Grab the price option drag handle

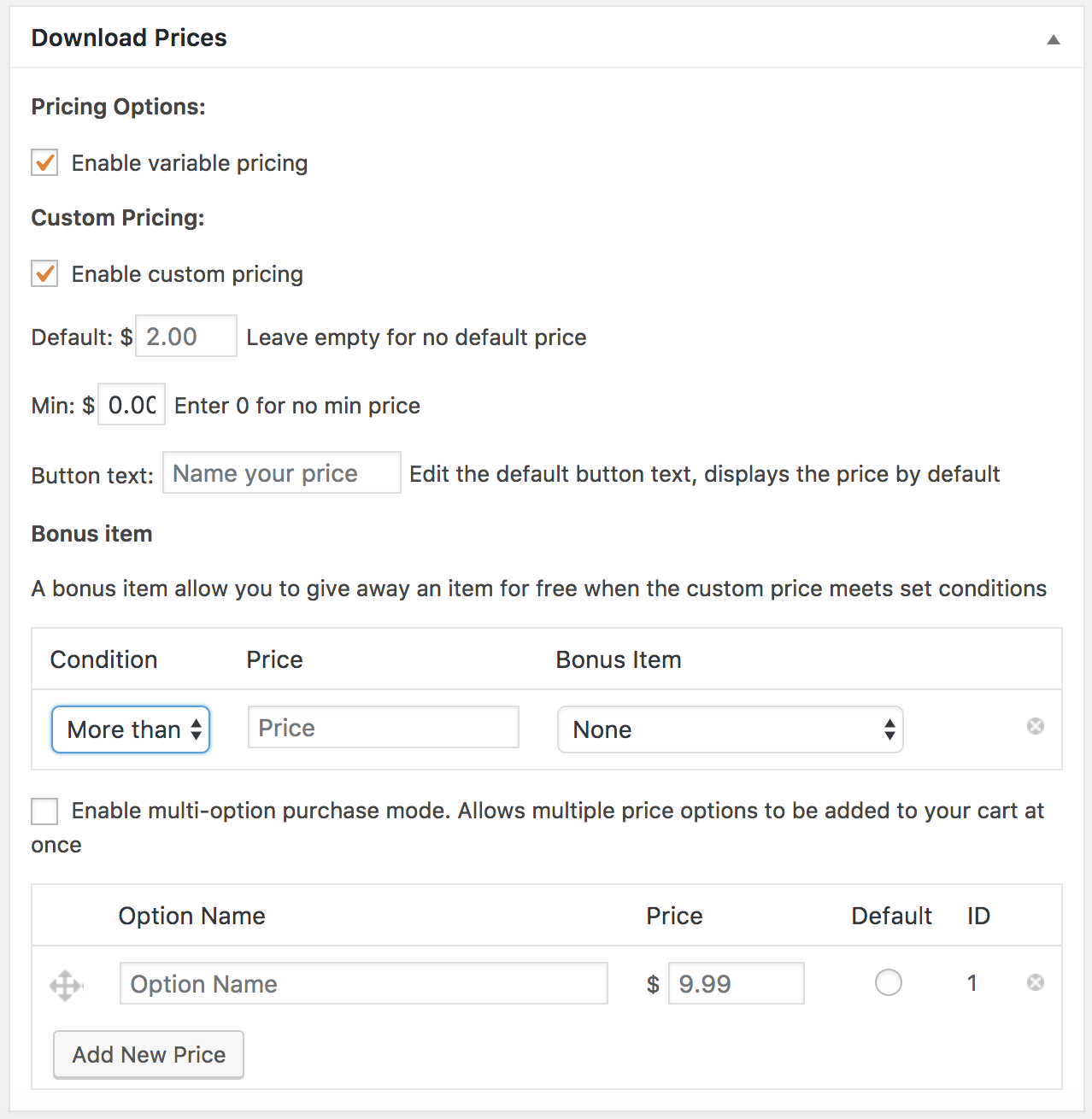(x=66, y=985)
